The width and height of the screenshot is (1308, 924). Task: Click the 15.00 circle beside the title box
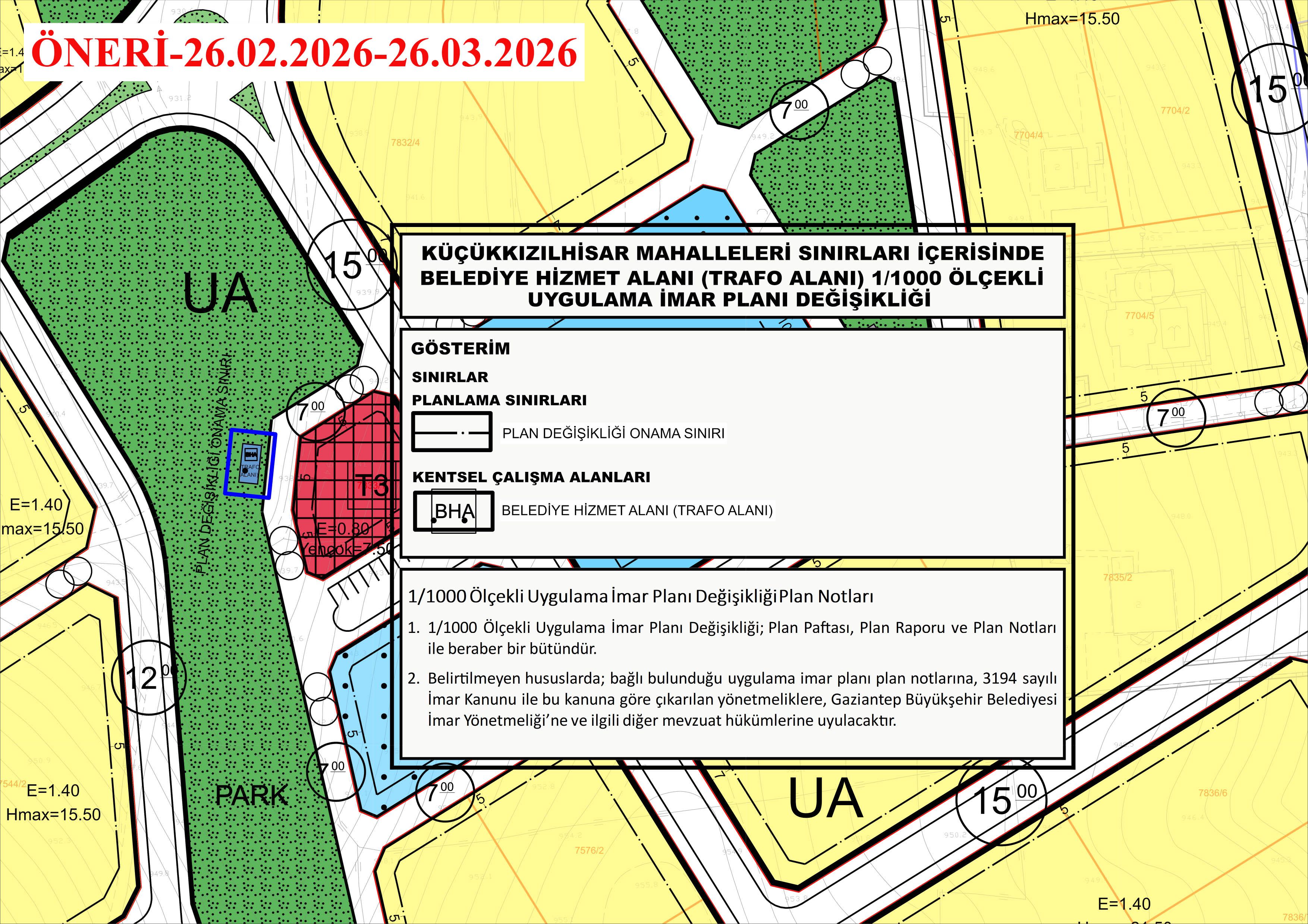point(350,265)
